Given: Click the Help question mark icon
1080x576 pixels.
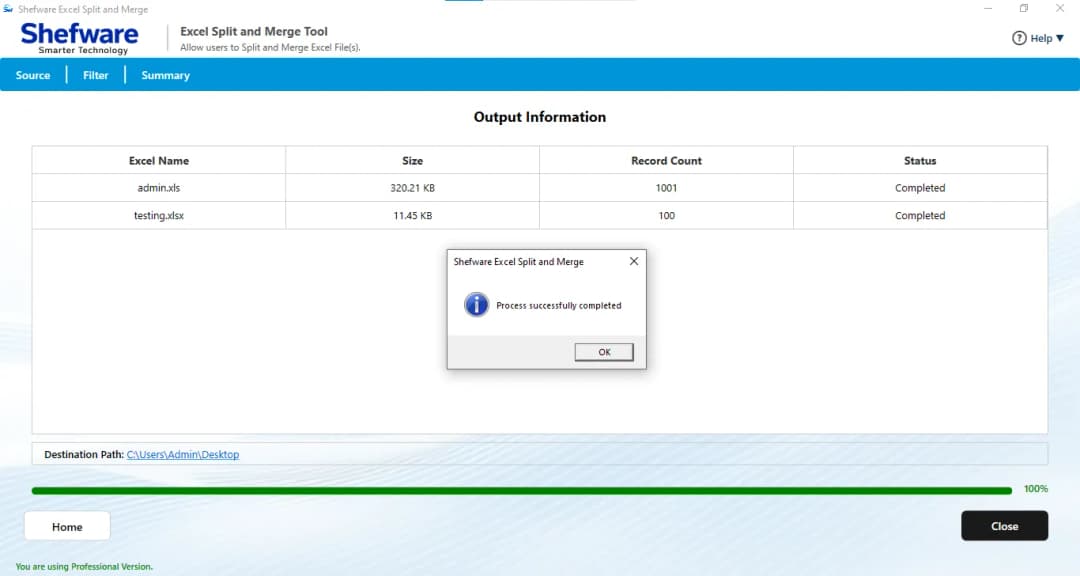Looking at the screenshot, I should 1019,39.
